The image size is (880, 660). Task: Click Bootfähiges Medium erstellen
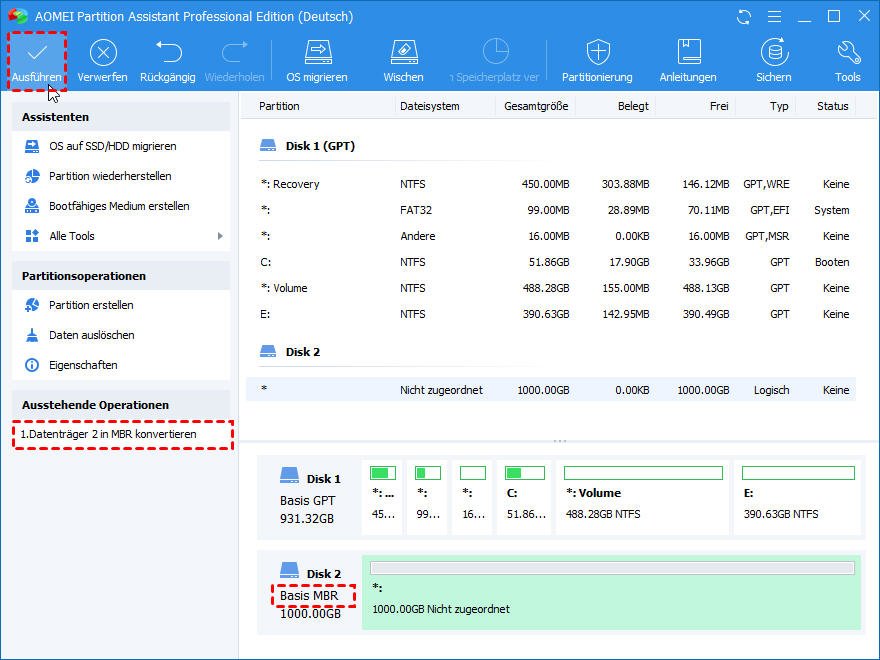coord(119,206)
